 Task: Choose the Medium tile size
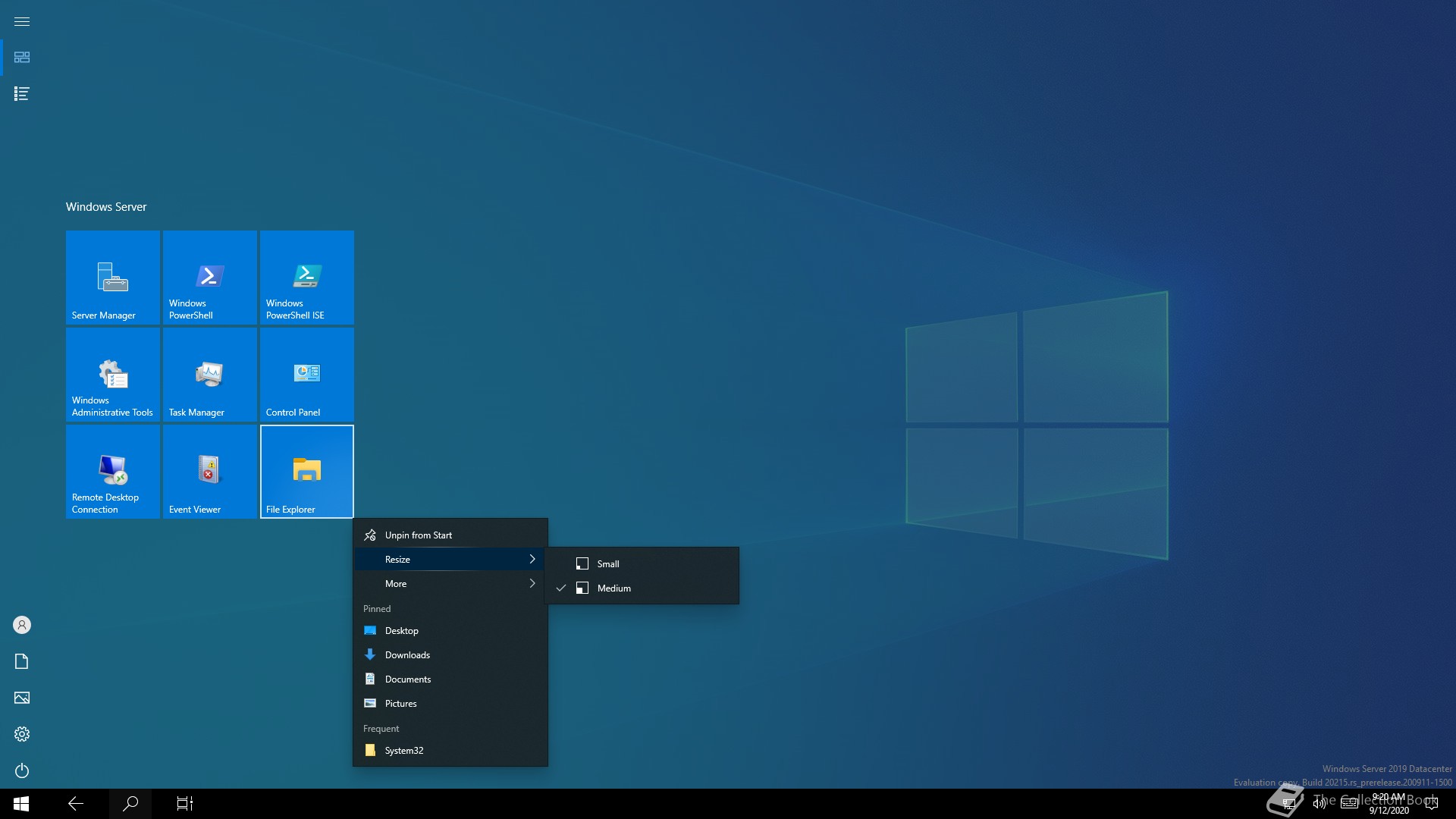pyautogui.click(x=642, y=588)
